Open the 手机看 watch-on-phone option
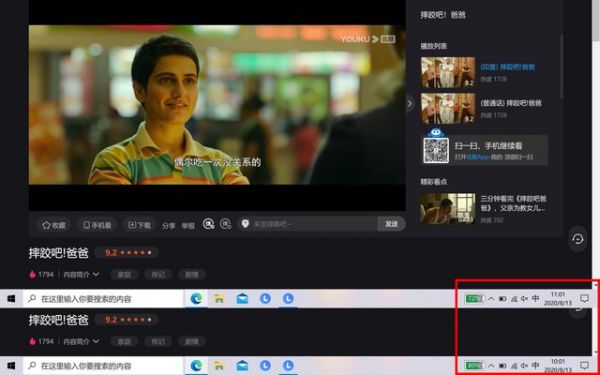The width and height of the screenshot is (600, 375). click(x=97, y=225)
